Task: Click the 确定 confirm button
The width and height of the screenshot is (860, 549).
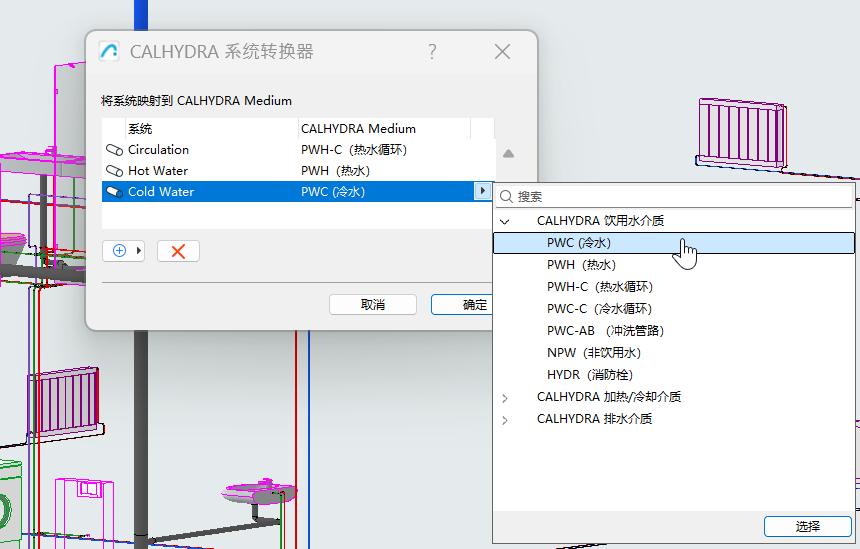Action: click(462, 304)
